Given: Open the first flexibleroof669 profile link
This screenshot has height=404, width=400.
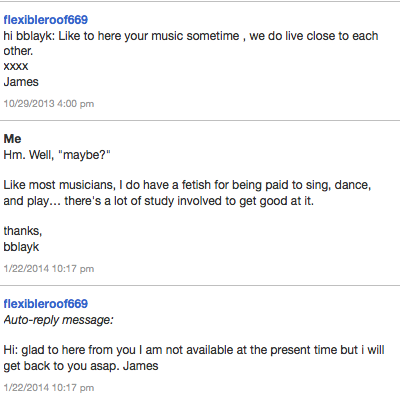Looking at the screenshot, I should (x=46, y=20).
